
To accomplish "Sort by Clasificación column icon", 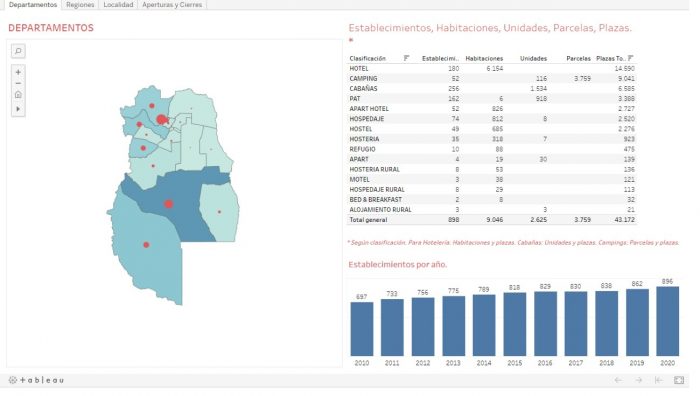I will click(x=406, y=58).
